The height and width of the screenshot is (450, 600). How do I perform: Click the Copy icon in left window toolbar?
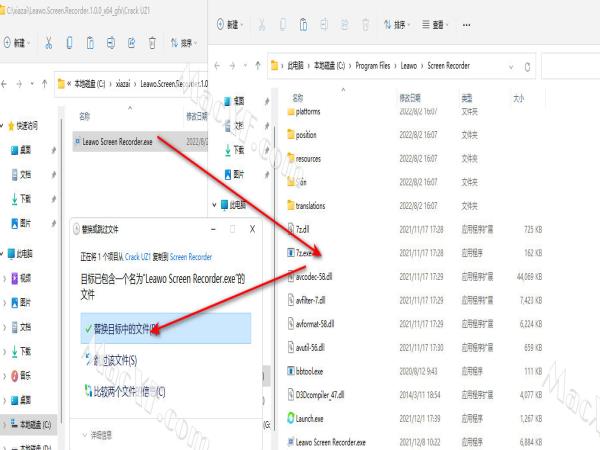[69, 43]
